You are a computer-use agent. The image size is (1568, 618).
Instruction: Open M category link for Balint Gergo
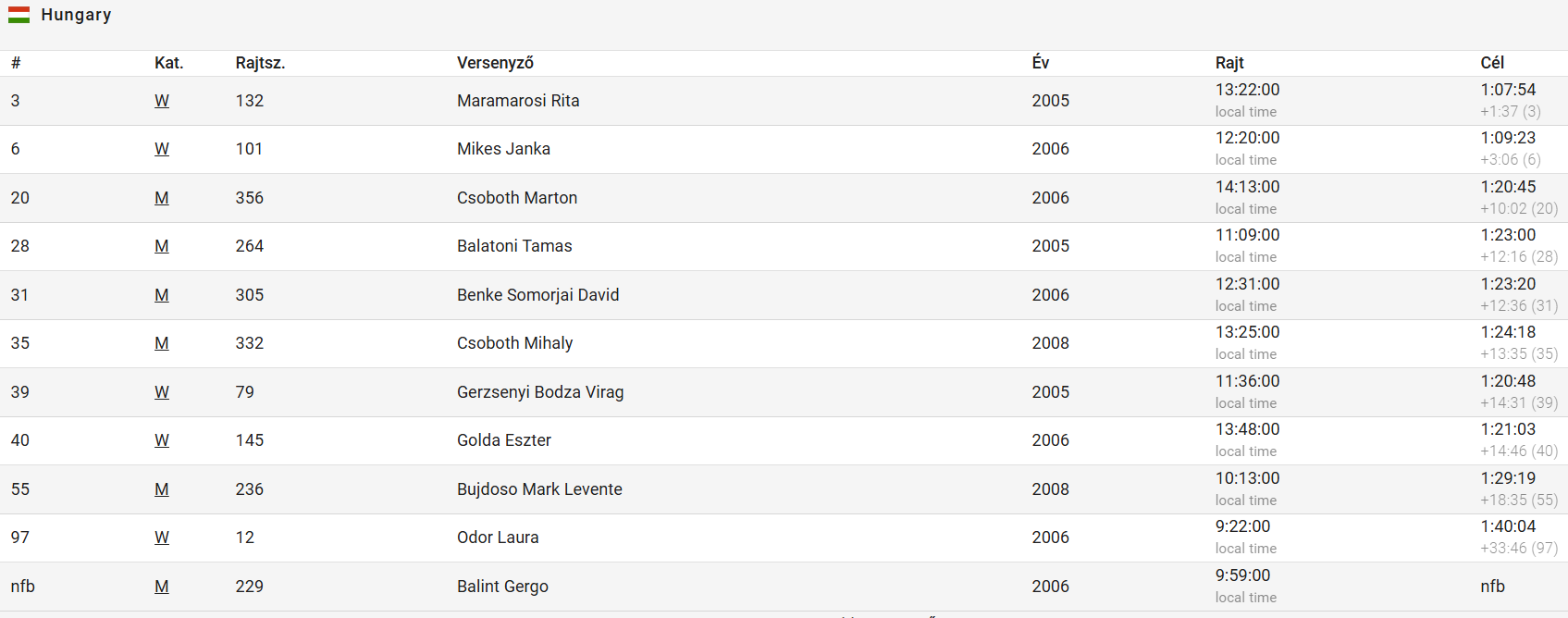[162, 587]
